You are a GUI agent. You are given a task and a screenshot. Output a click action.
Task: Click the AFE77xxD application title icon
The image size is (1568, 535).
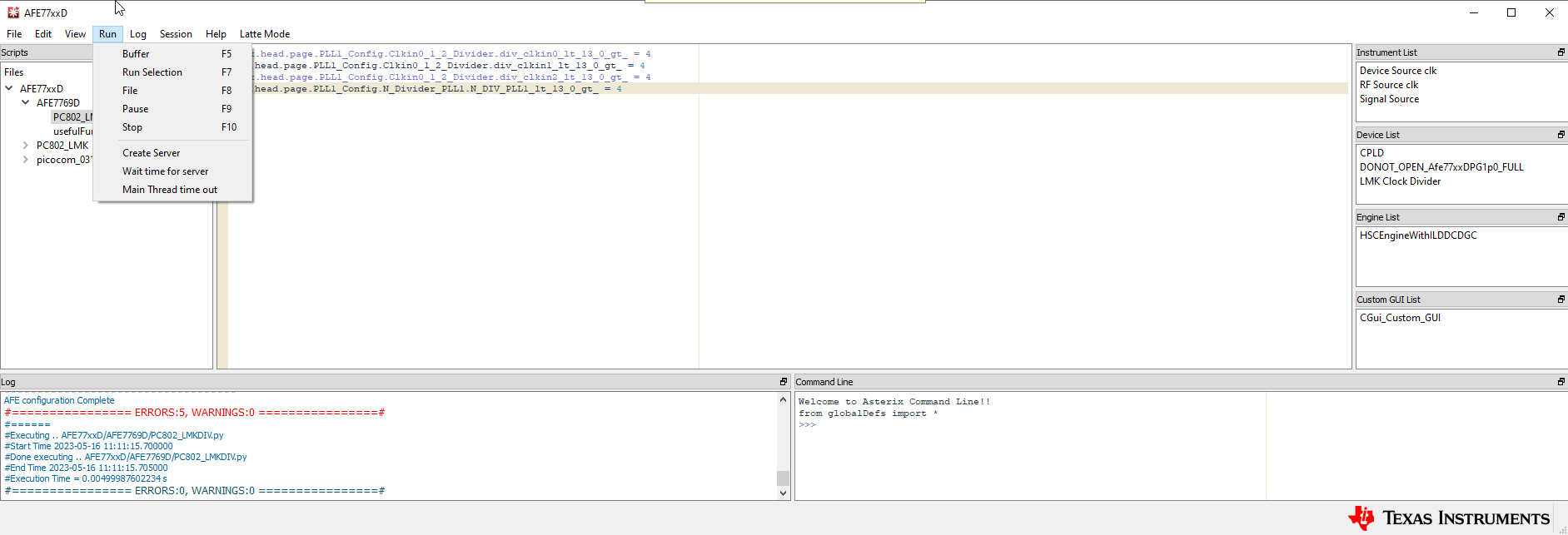click(12, 12)
